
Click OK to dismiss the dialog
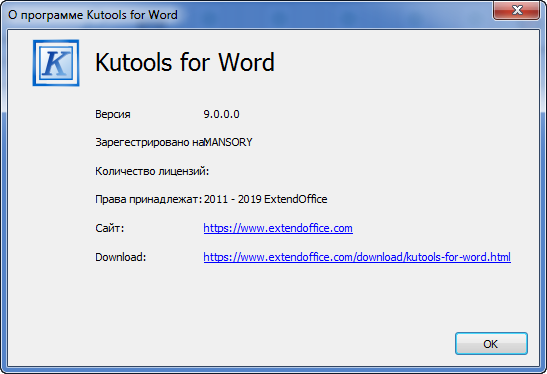click(491, 344)
